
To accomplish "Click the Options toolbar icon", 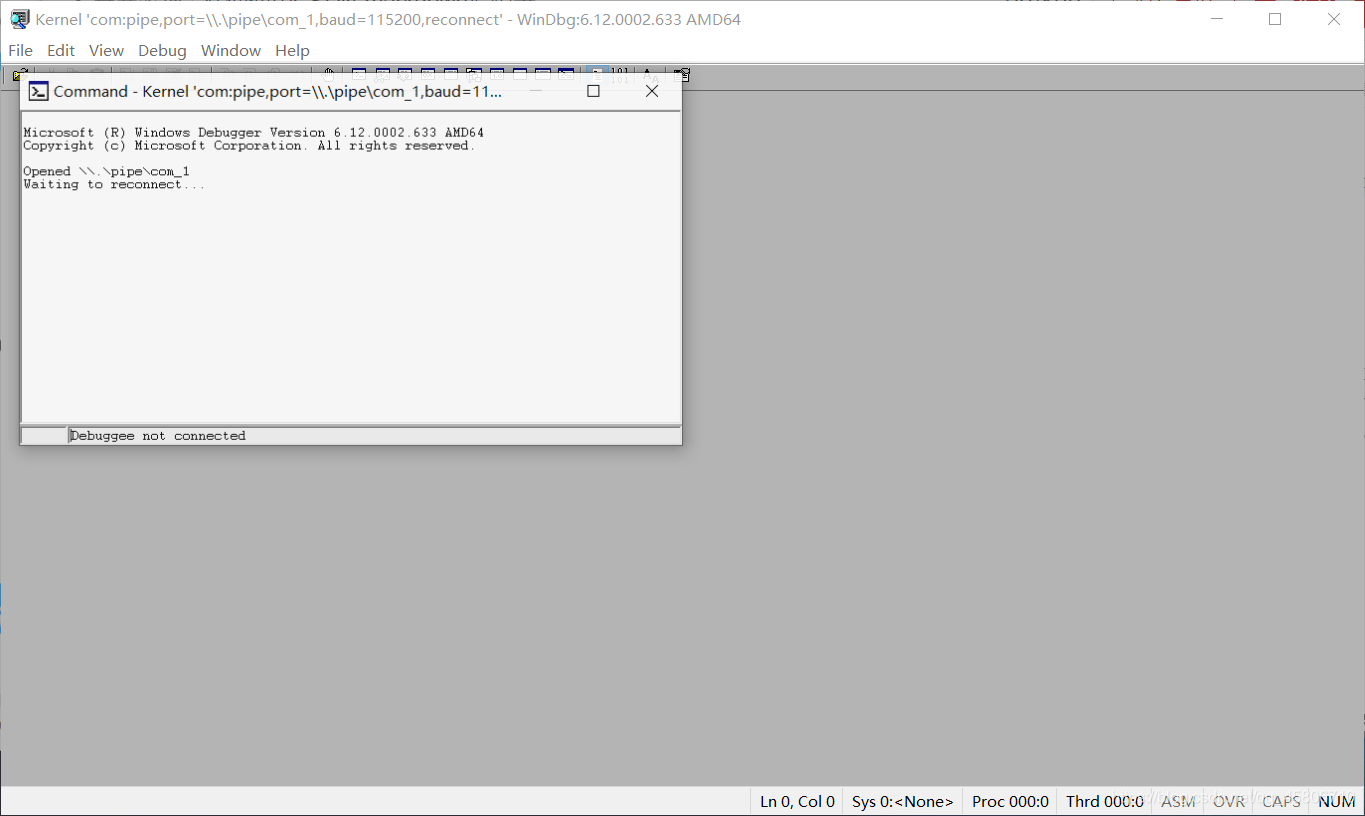I will [682, 74].
